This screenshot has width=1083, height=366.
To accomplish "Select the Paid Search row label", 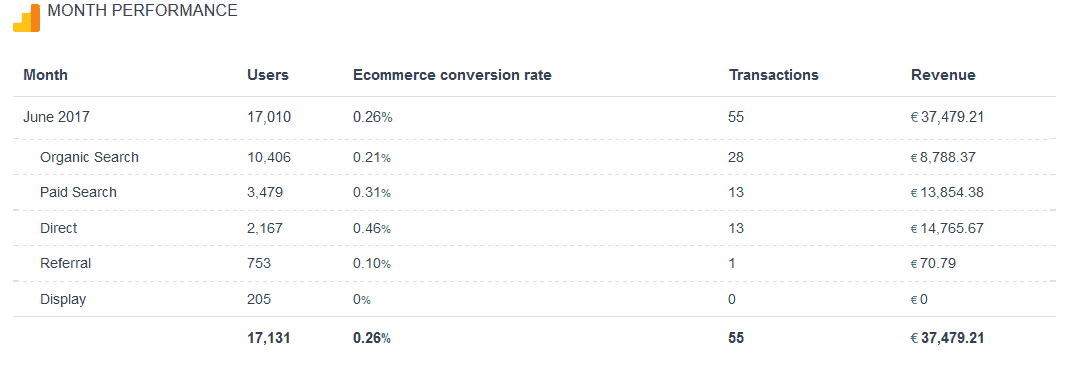I will tap(78, 193).
